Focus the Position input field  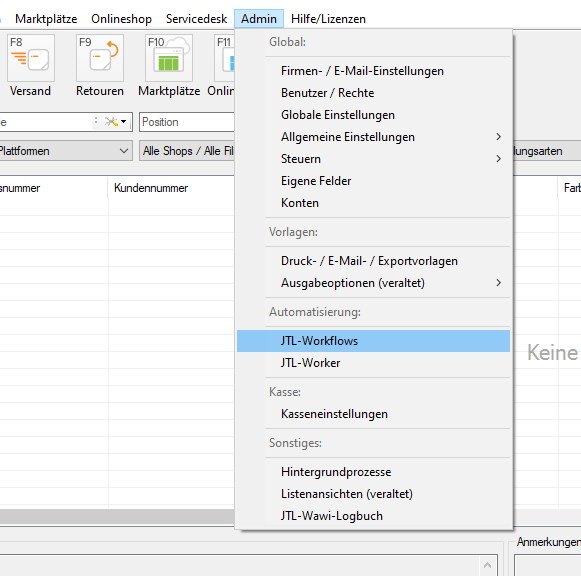(x=187, y=122)
